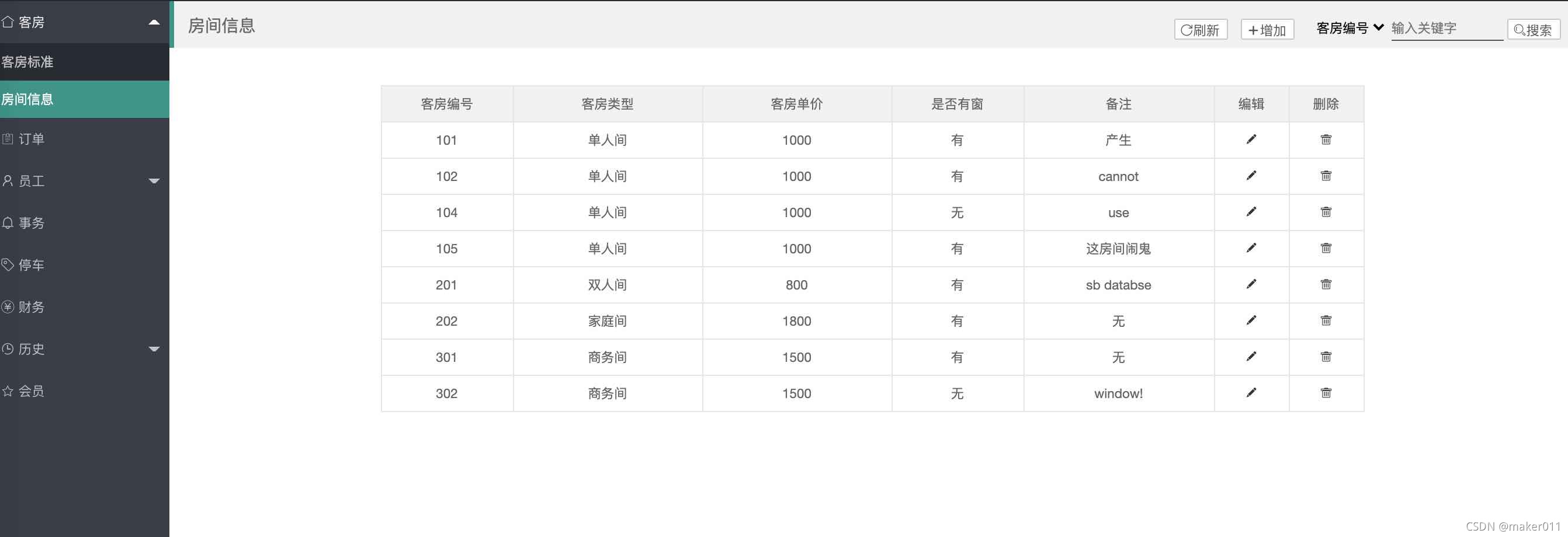1568x537 pixels.
Task: Edit room 101 with the pencil icon
Action: [x=1251, y=140]
